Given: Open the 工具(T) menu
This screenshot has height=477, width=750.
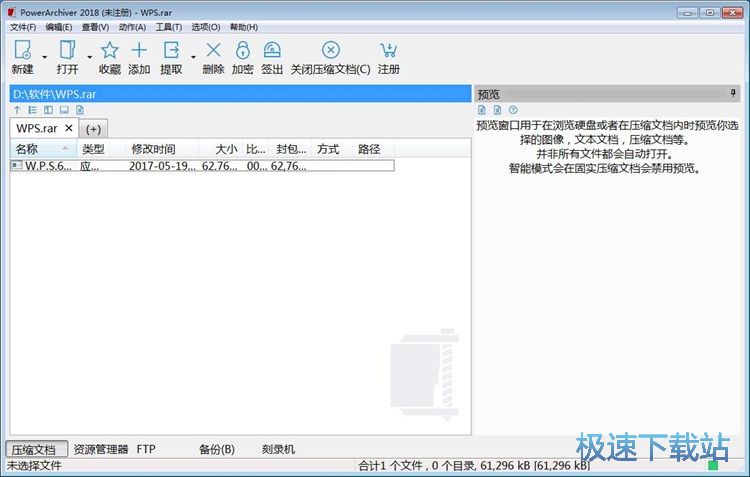Looking at the screenshot, I should [x=169, y=27].
